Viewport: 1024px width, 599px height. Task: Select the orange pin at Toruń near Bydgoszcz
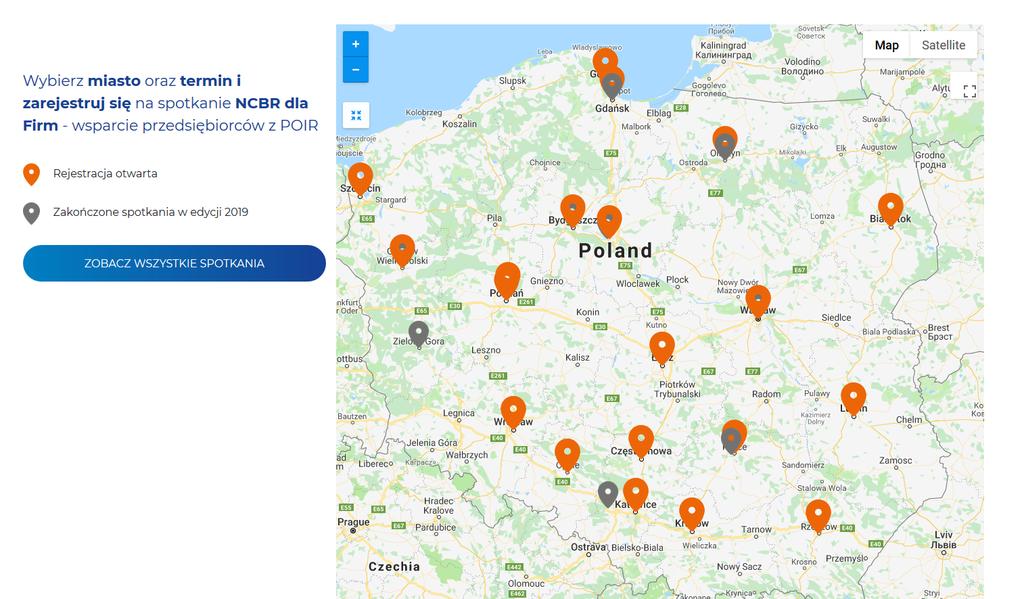click(x=609, y=221)
